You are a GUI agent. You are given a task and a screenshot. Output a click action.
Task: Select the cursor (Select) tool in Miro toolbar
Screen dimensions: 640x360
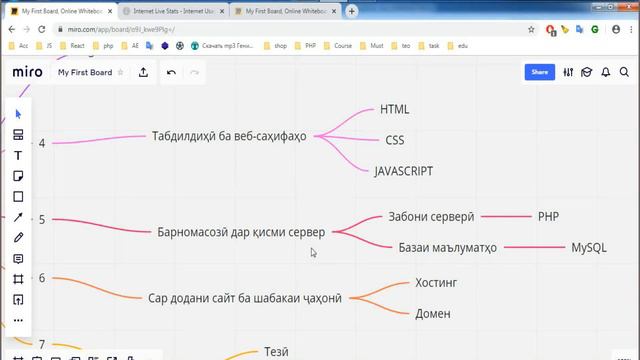[18, 114]
